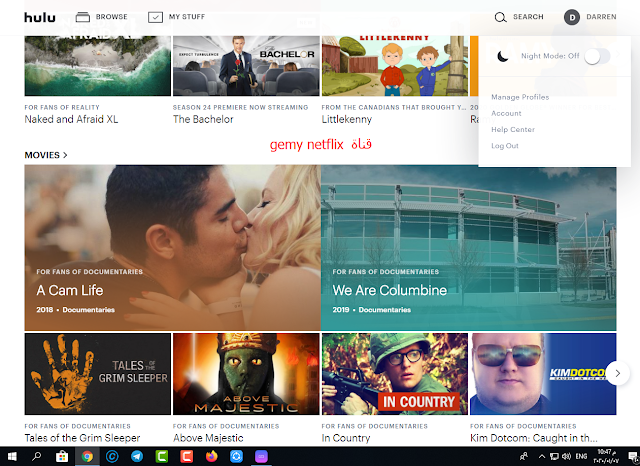The height and width of the screenshot is (466, 640).
Task: Open the Windows Start menu
Action: (12, 456)
